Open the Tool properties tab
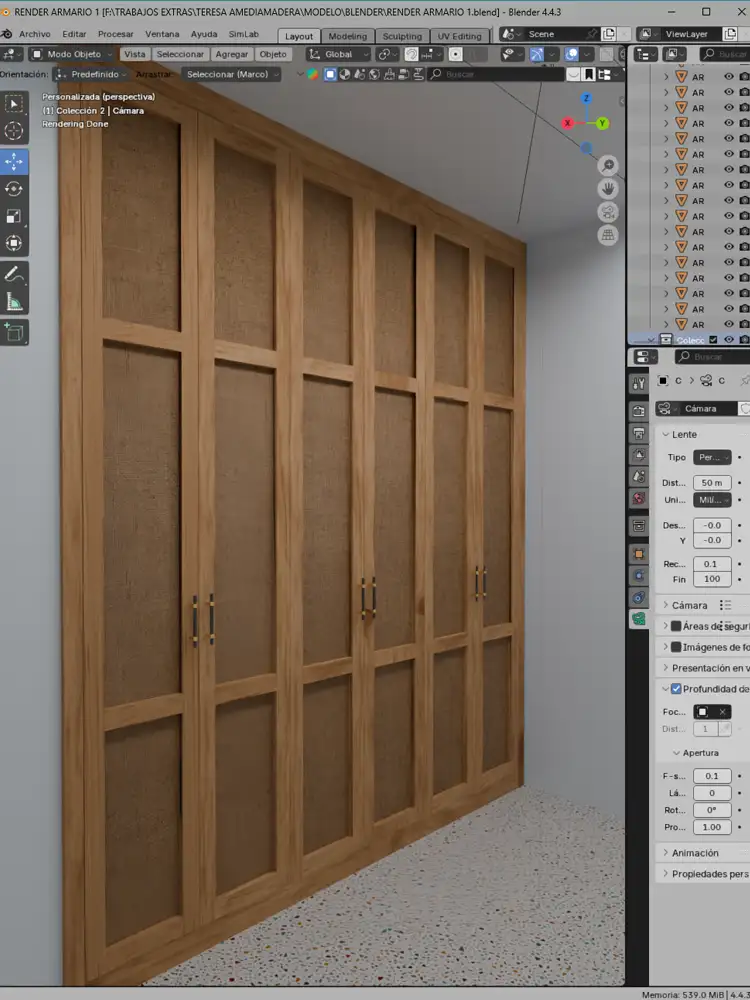This screenshot has height=1000, width=750. (x=639, y=383)
